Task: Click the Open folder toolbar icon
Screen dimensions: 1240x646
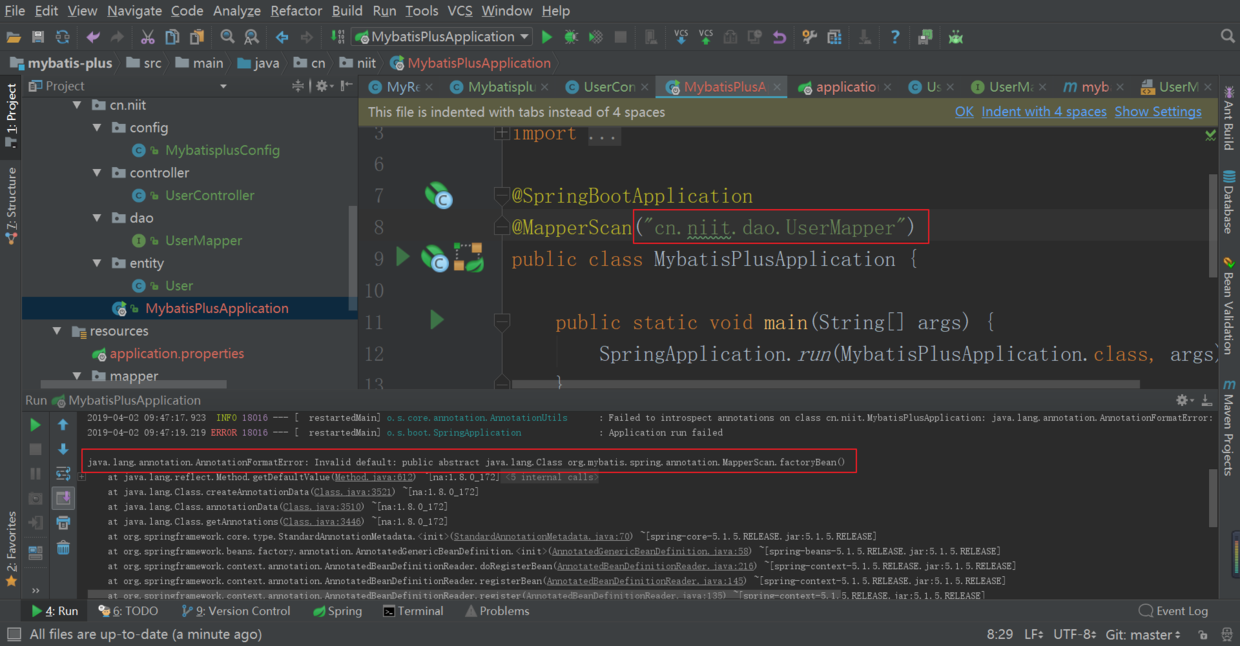Action: coord(14,37)
